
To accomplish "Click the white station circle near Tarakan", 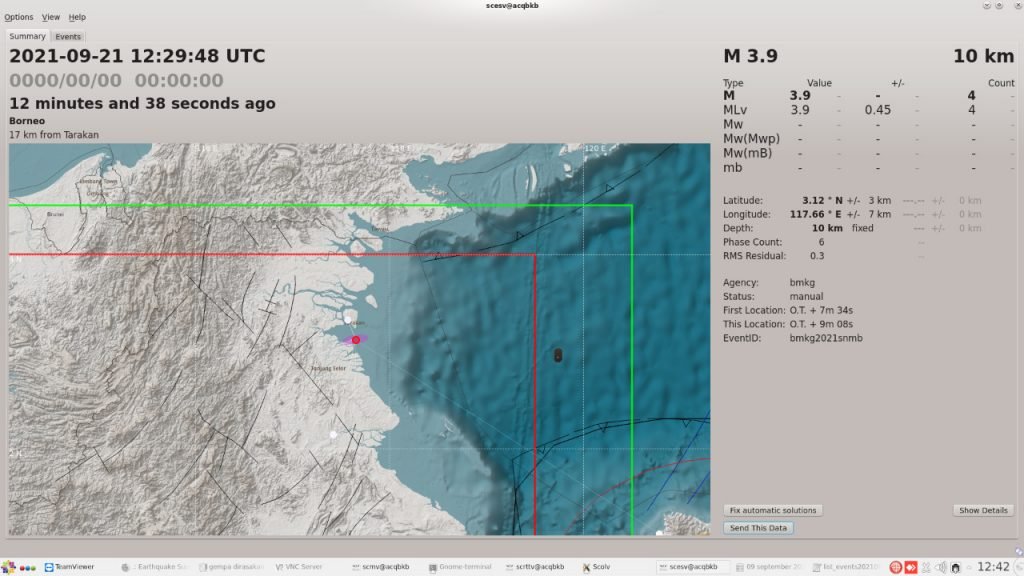I will point(348,319).
